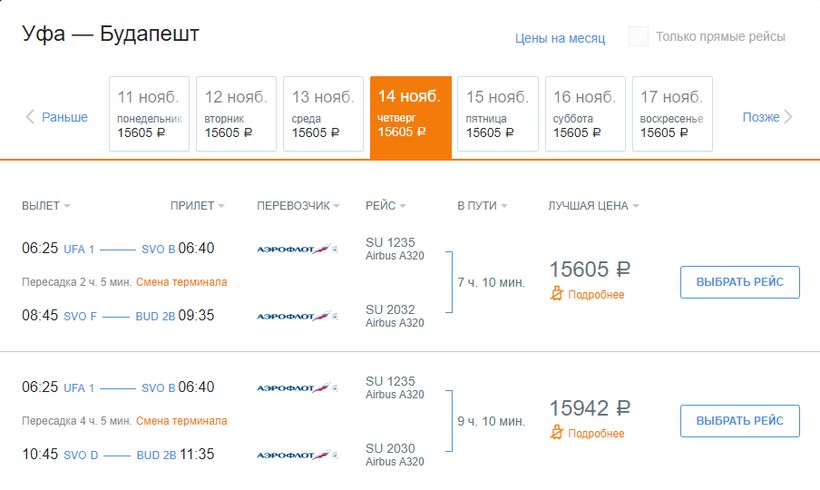820x490 pixels.
Task: Click luggage icon beside 15605 ₽ price
Action: [557, 294]
